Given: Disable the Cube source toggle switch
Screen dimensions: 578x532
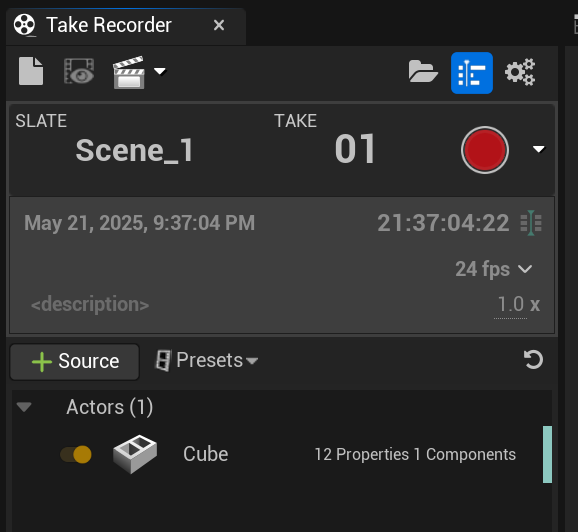Looking at the screenshot, I should (76, 454).
